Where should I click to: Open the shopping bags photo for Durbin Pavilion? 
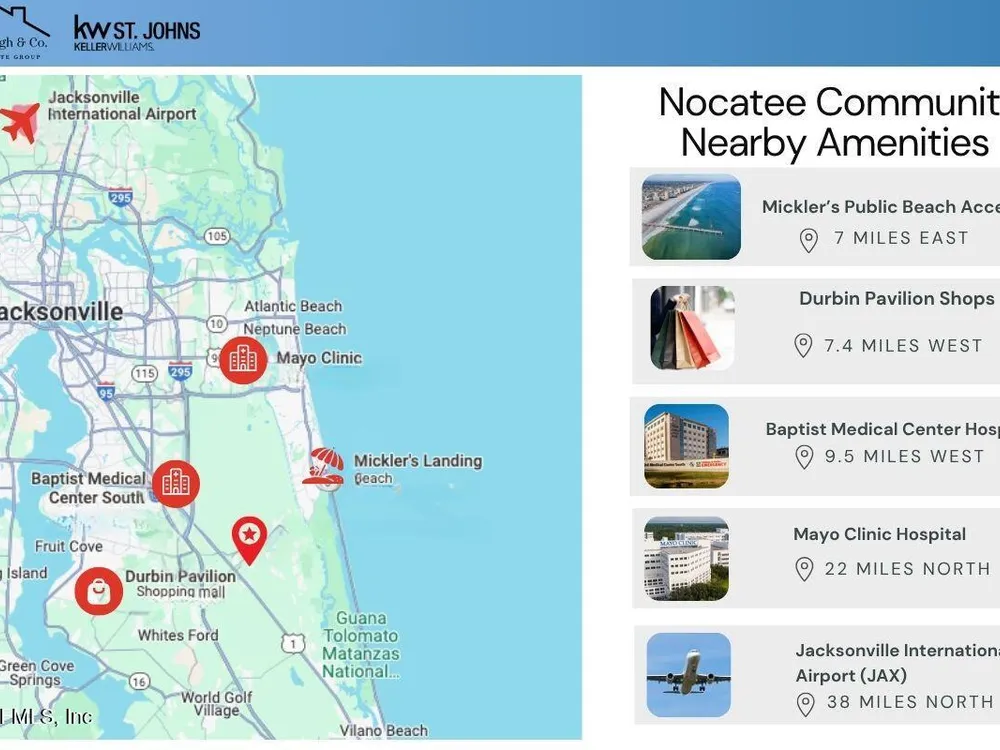pyautogui.click(x=692, y=328)
